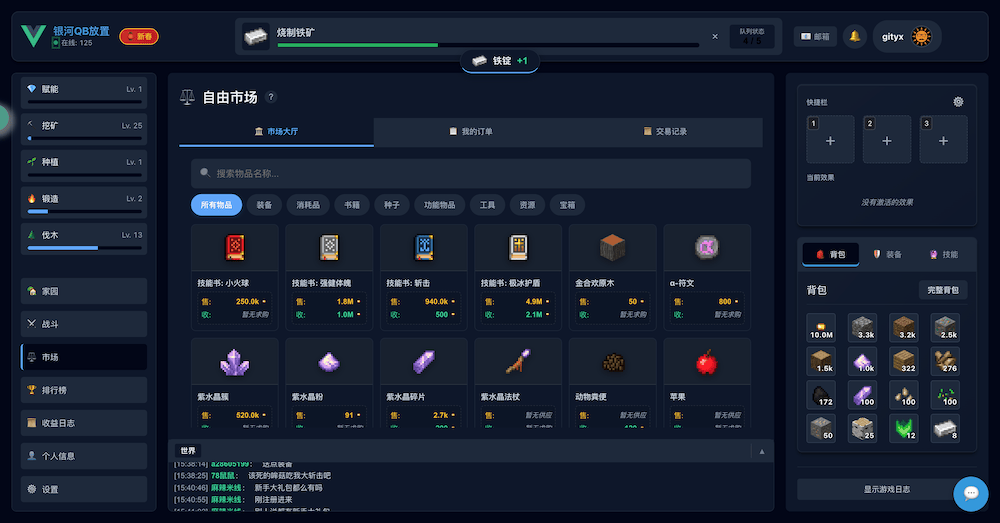The width and height of the screenshot is (1000, 523).
Task: Open the quick bar settings gear
Action: click(x=958, y=102)
